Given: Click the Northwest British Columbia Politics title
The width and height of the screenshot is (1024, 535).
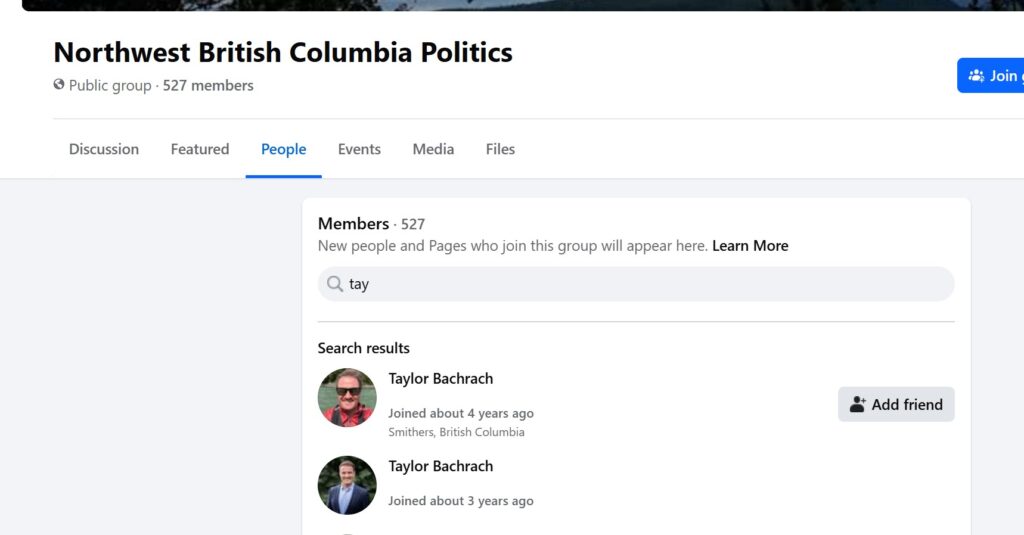Looking at the screenshot, I should click(283, 52).
